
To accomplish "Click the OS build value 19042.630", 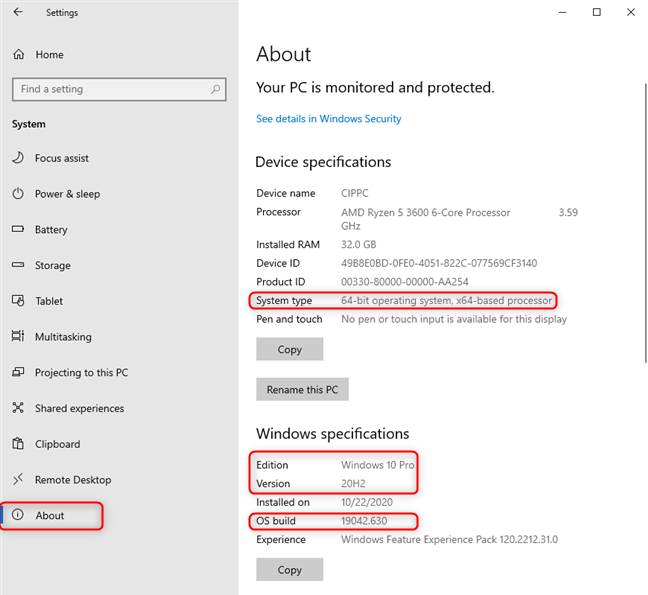I will tap(364, 521).
